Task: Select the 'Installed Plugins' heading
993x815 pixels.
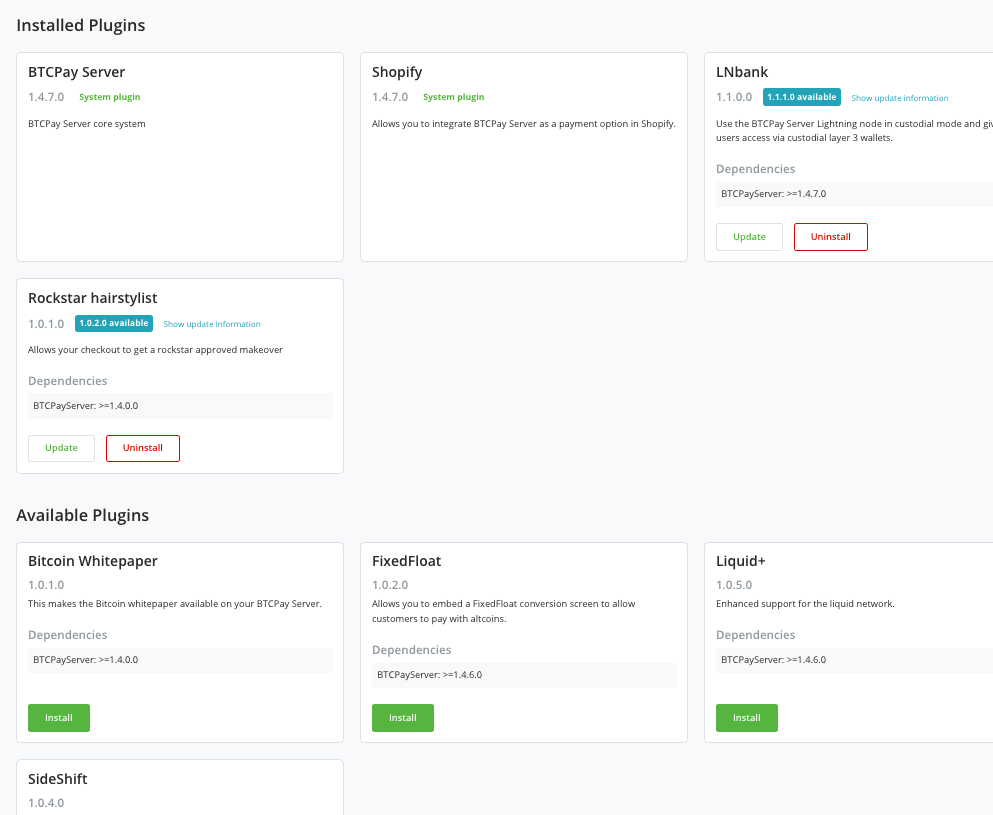Action: point(80,25)
